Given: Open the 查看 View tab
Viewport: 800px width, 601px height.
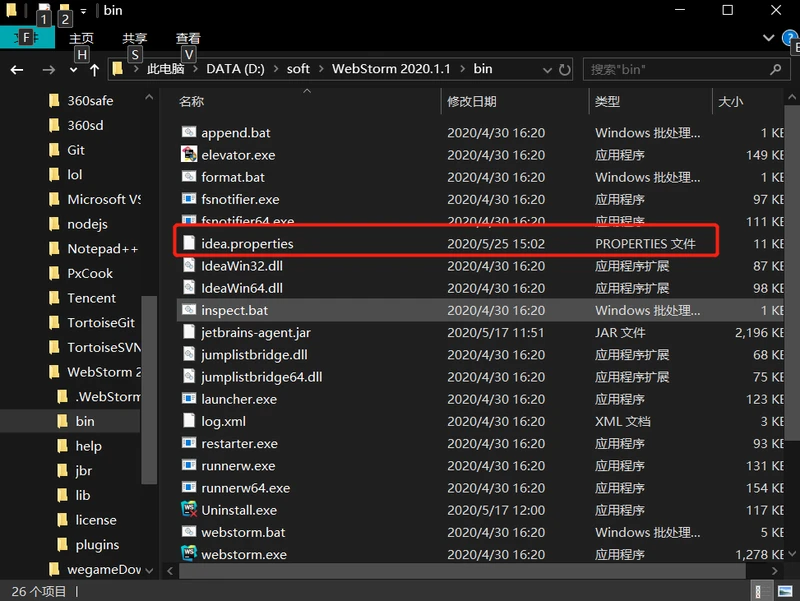Looking at the screenshot, I should click(188, 38).
